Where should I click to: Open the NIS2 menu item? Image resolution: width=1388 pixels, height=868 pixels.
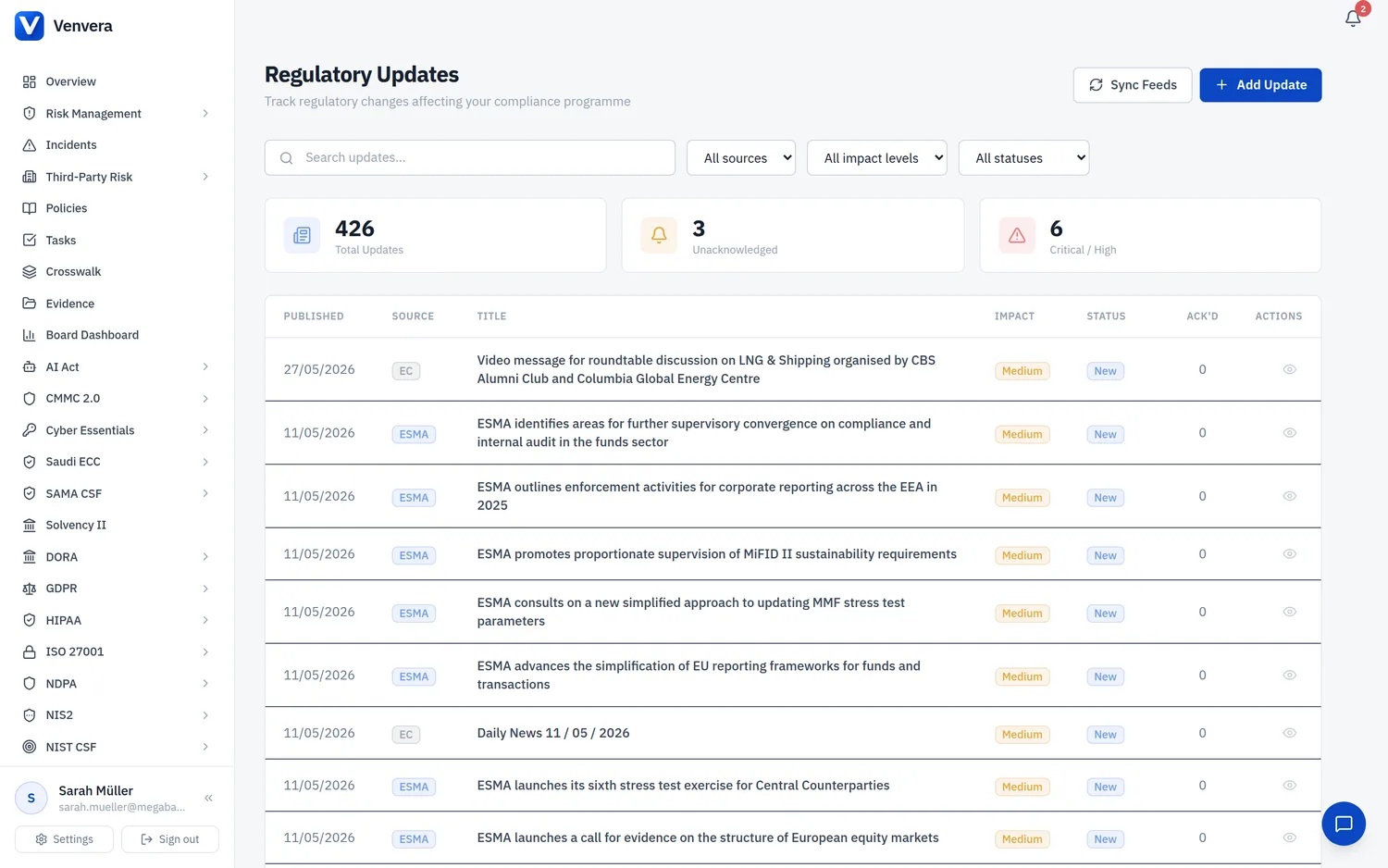[x=117, y=715]
